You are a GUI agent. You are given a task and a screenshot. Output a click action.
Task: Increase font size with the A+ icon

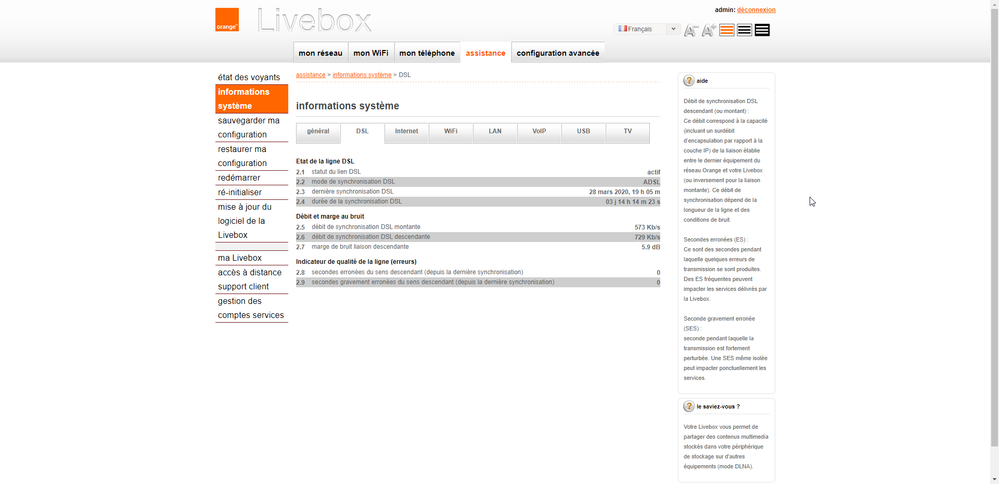[708, 30]
